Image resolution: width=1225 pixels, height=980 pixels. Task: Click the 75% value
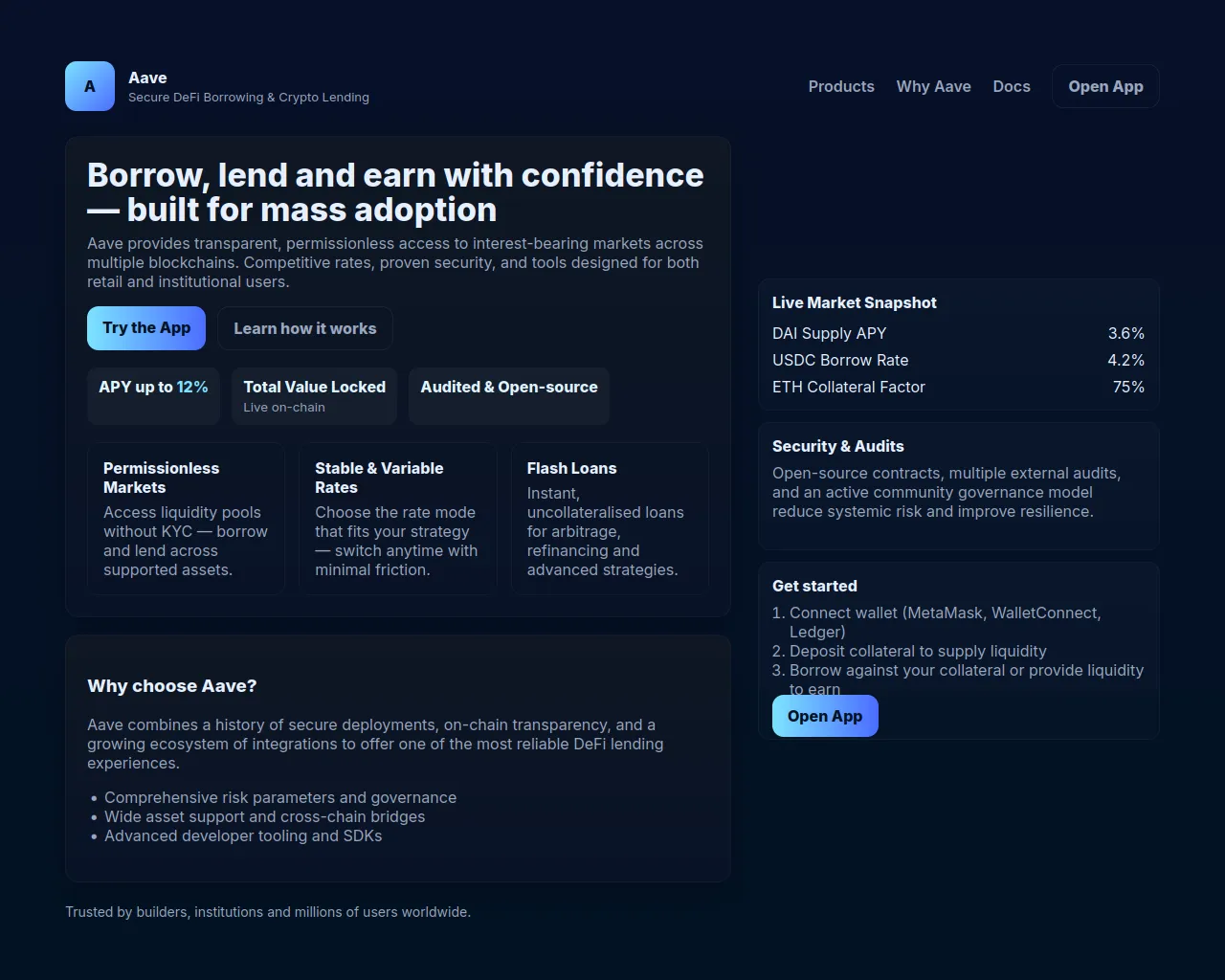(1128, 387)
